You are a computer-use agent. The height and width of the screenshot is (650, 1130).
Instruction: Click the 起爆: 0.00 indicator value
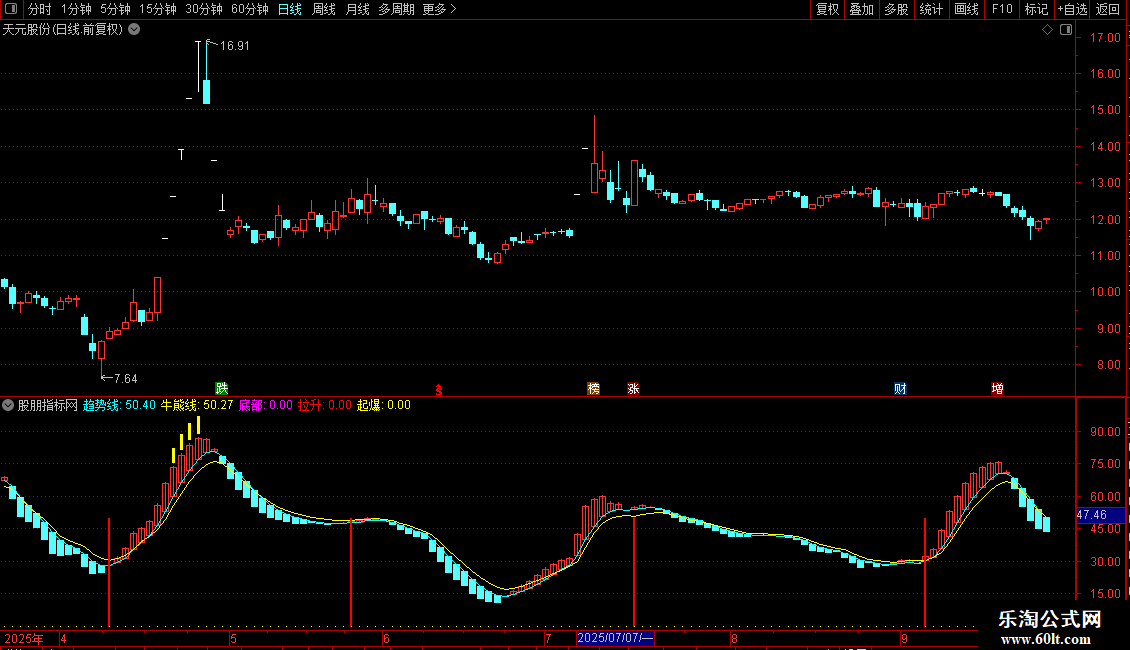[x=384, y=405]
